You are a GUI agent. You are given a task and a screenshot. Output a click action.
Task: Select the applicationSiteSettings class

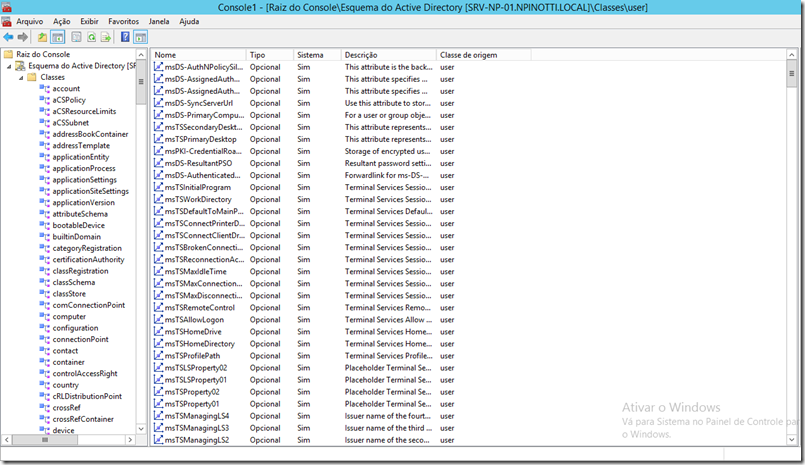coord(90,191)
